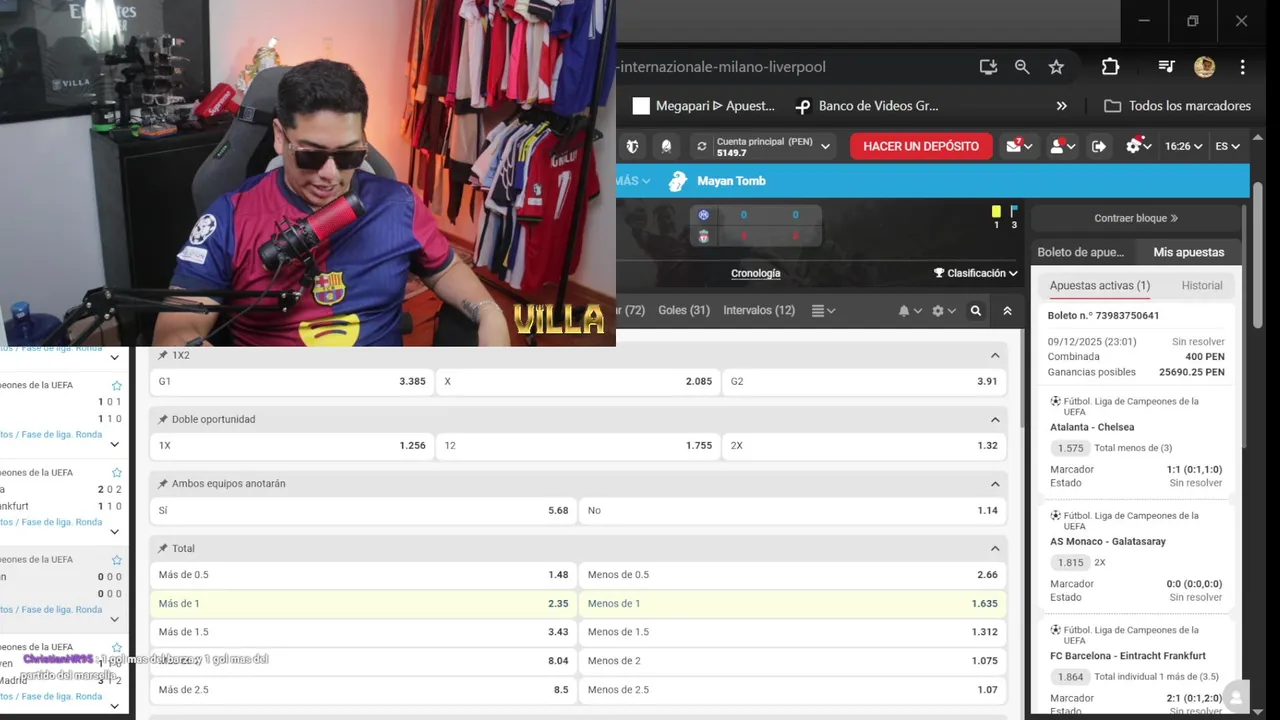Open the browser zoom magnifier icon
The height and width of the screenshot is (720, 1280).
coord(1022,67)
